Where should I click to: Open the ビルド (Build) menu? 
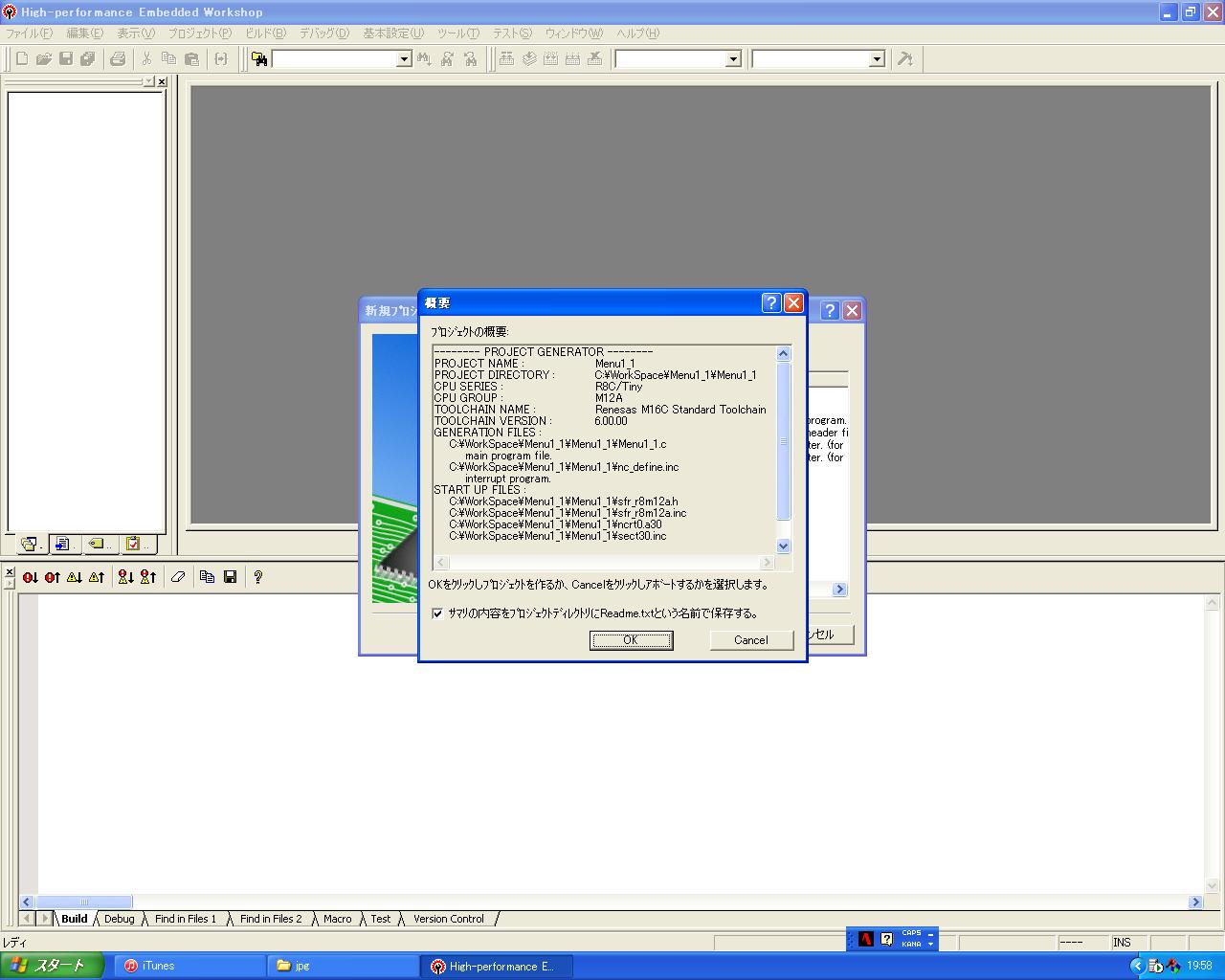tap(265, 33)
